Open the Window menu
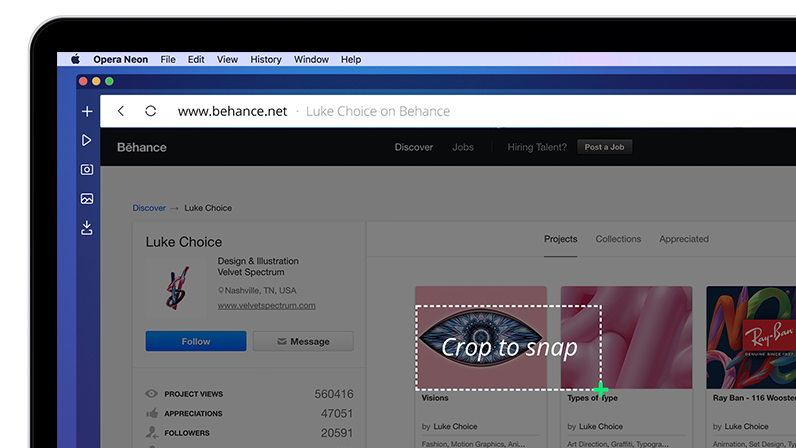This screenshot has width=796, height=448. click(311, 59)
